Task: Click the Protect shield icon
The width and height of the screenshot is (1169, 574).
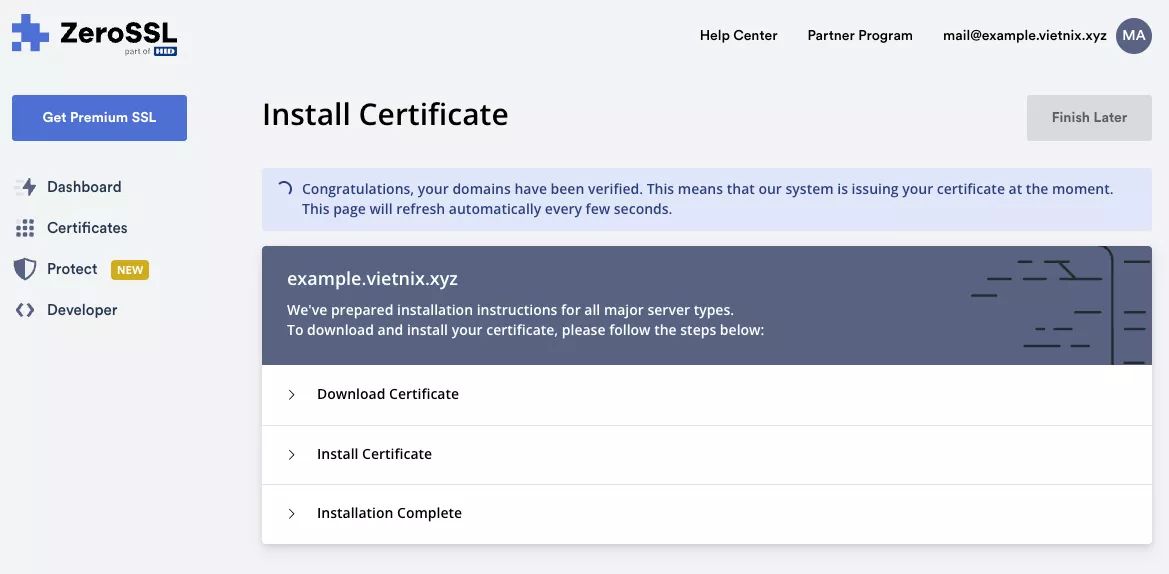Action: pyautogui.click(x=25, y=270)
